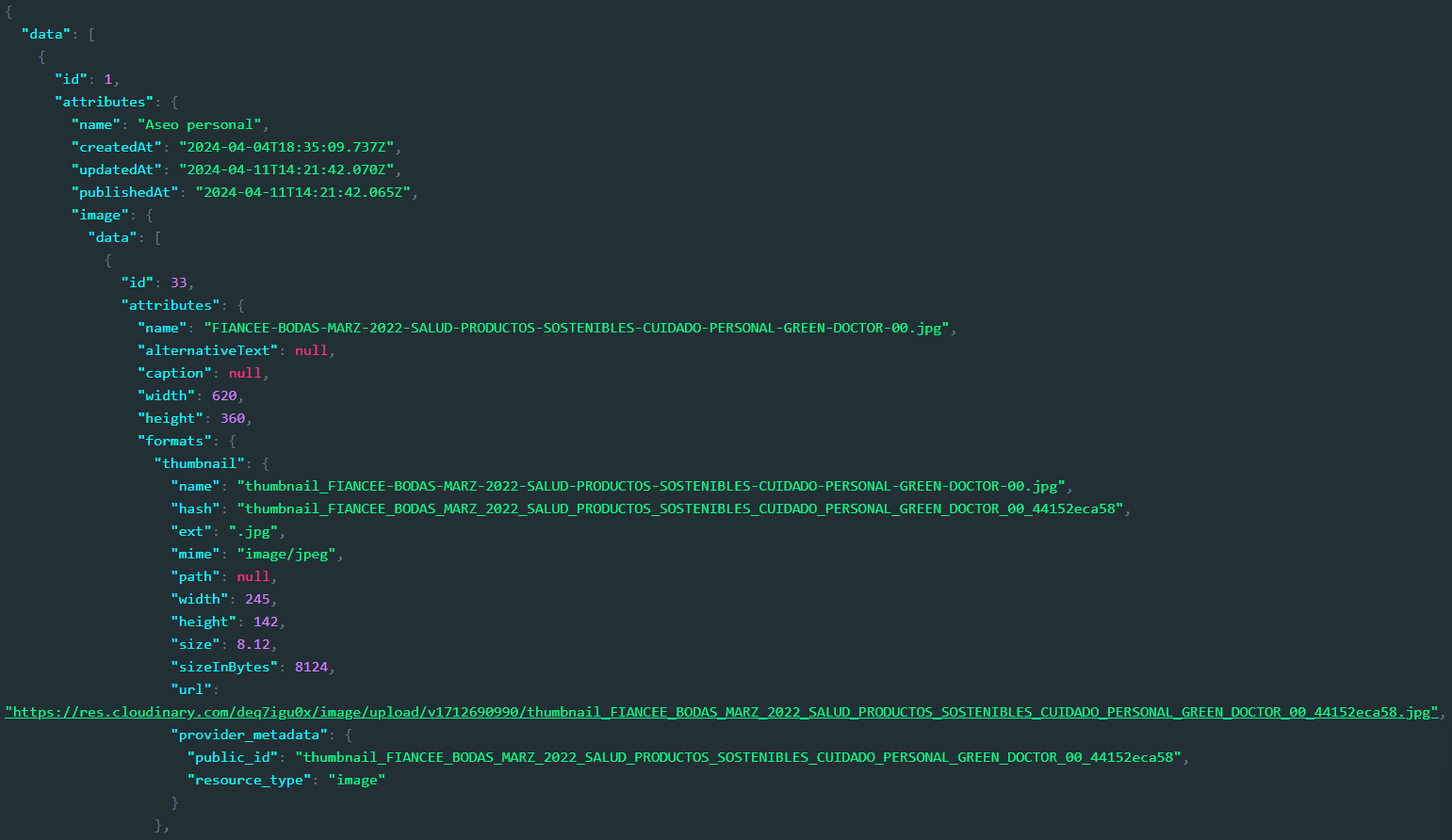Select the public_id string value

[738, 757]
